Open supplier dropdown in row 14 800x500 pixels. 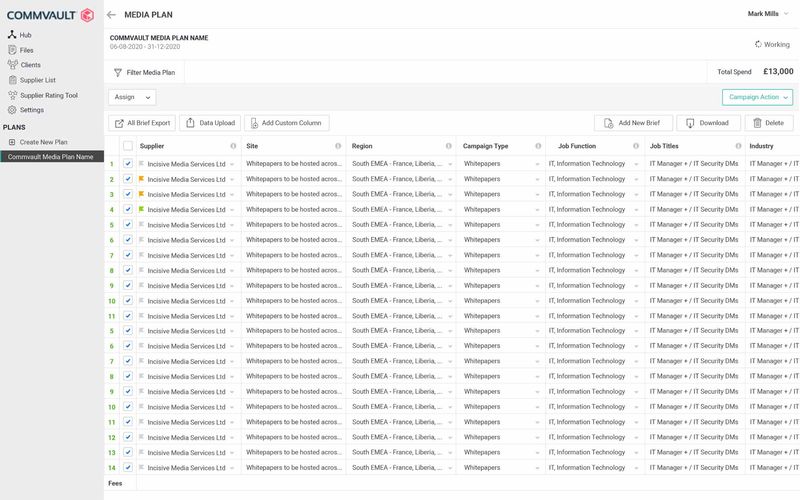click(x=232, y=468)
